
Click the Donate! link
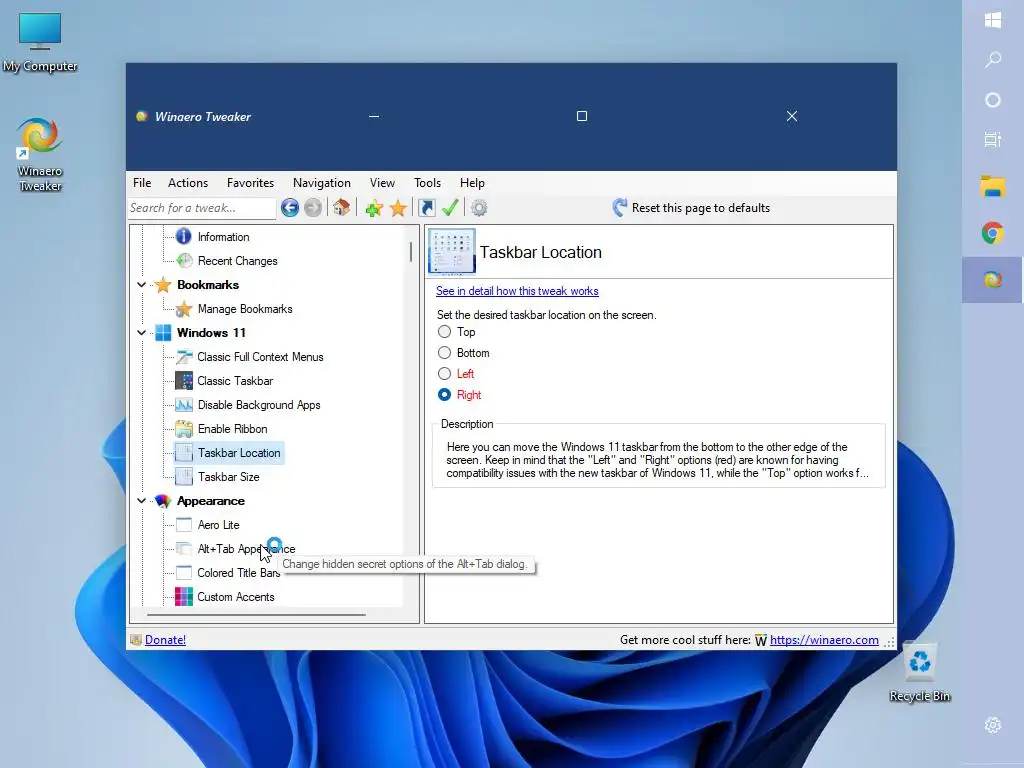[165, 640]
